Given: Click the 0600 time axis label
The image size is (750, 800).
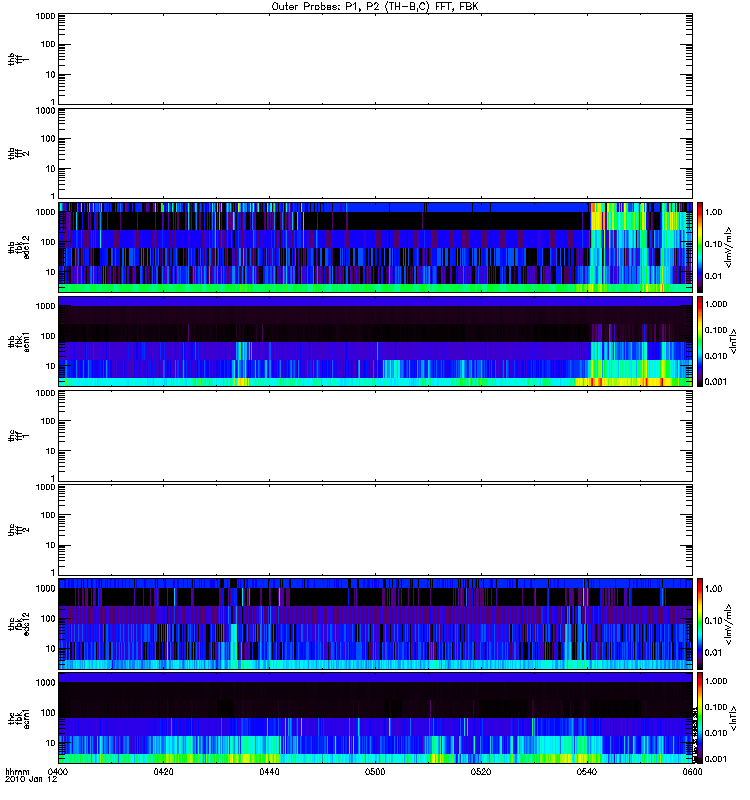Looking at the screenshot, I should pyautogui.click(x=692, y=772).
